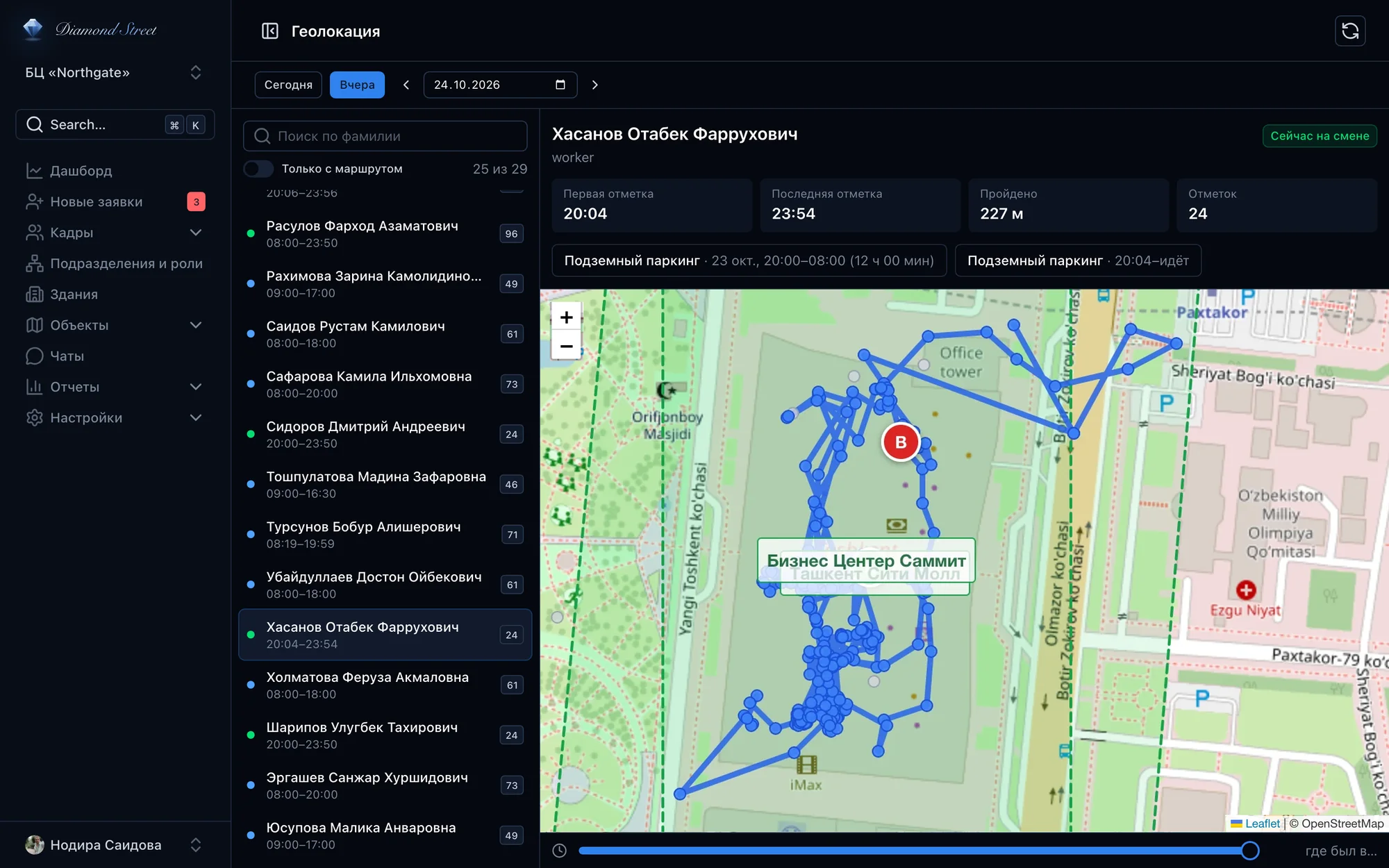
Task: Open the Leaflet link
Action: click(x=1262, y=824)
